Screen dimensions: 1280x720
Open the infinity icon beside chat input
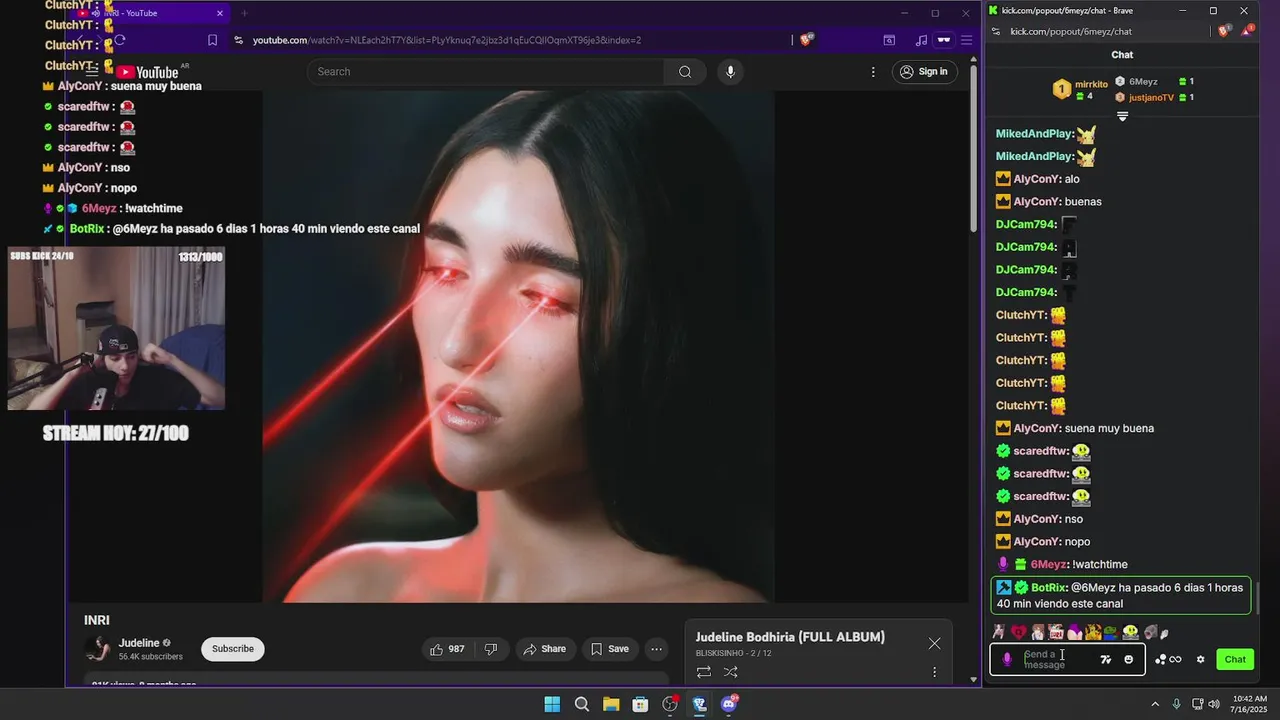click(1176, 659)
